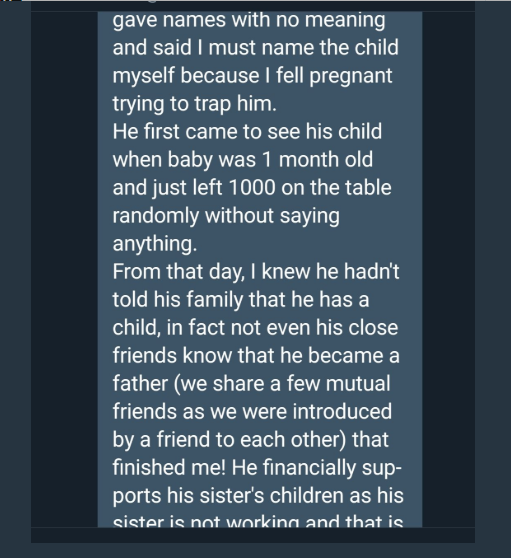Click the line 'ports his sister's children as his'
This screenshot has height=558, width=511.
pos(258,496)
